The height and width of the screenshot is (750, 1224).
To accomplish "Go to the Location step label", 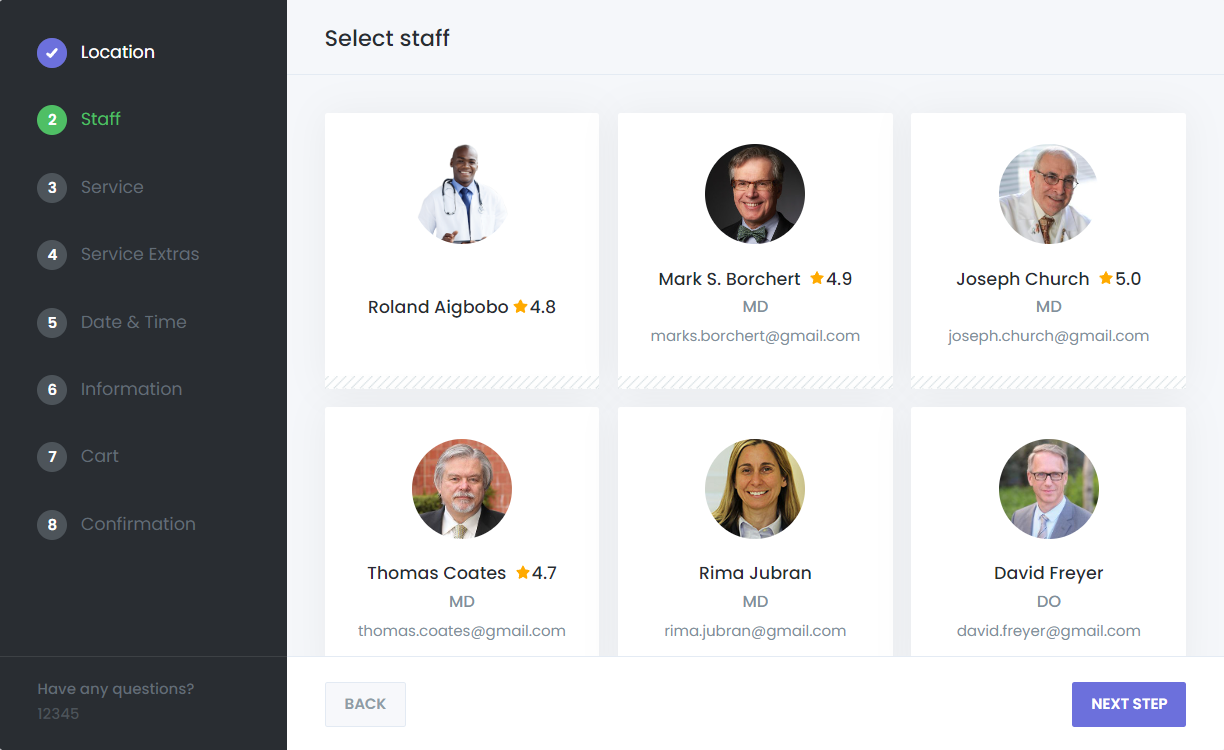I will (x=118, y=52).
